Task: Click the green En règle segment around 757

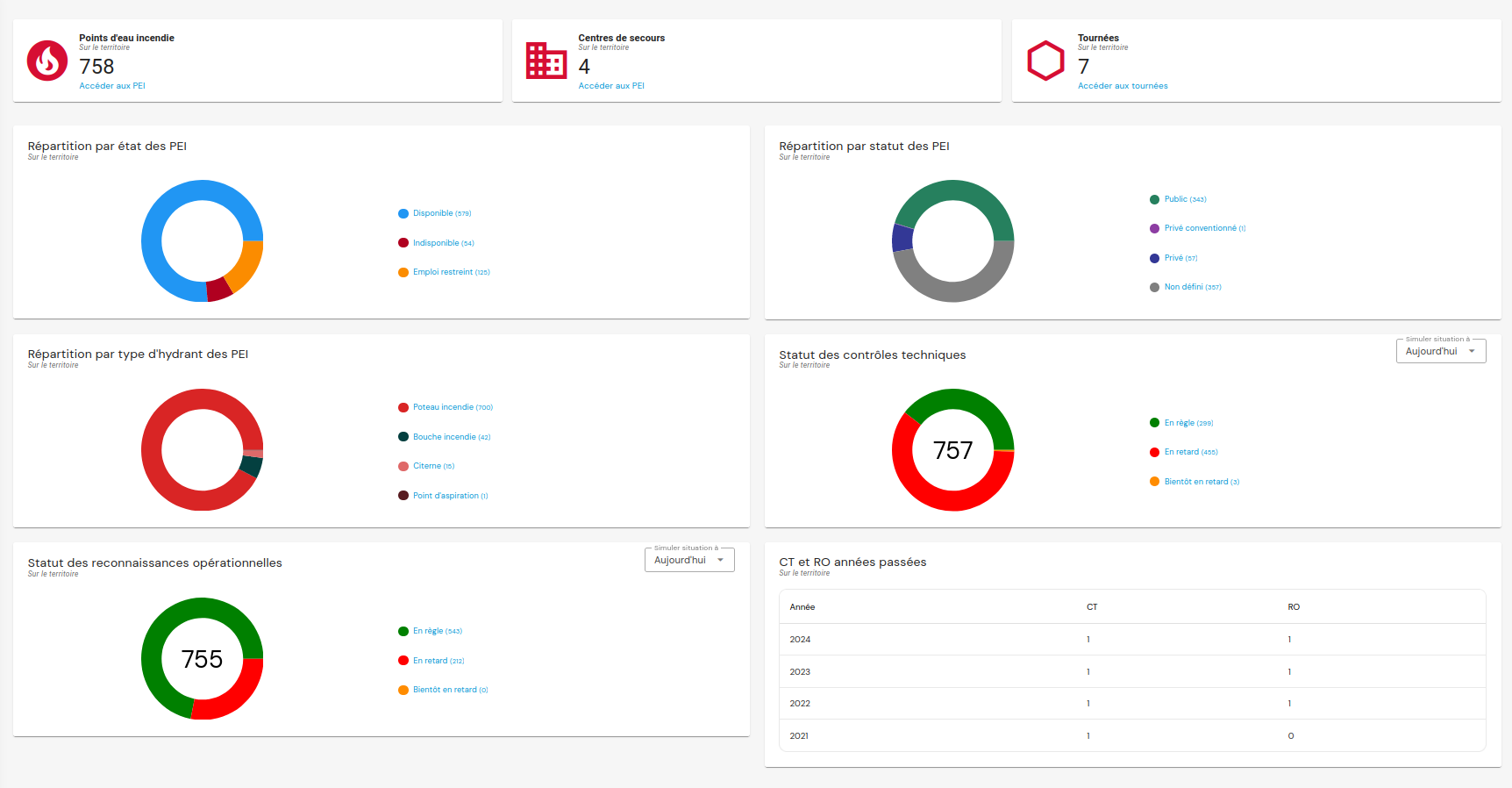Action: point(969,402)
